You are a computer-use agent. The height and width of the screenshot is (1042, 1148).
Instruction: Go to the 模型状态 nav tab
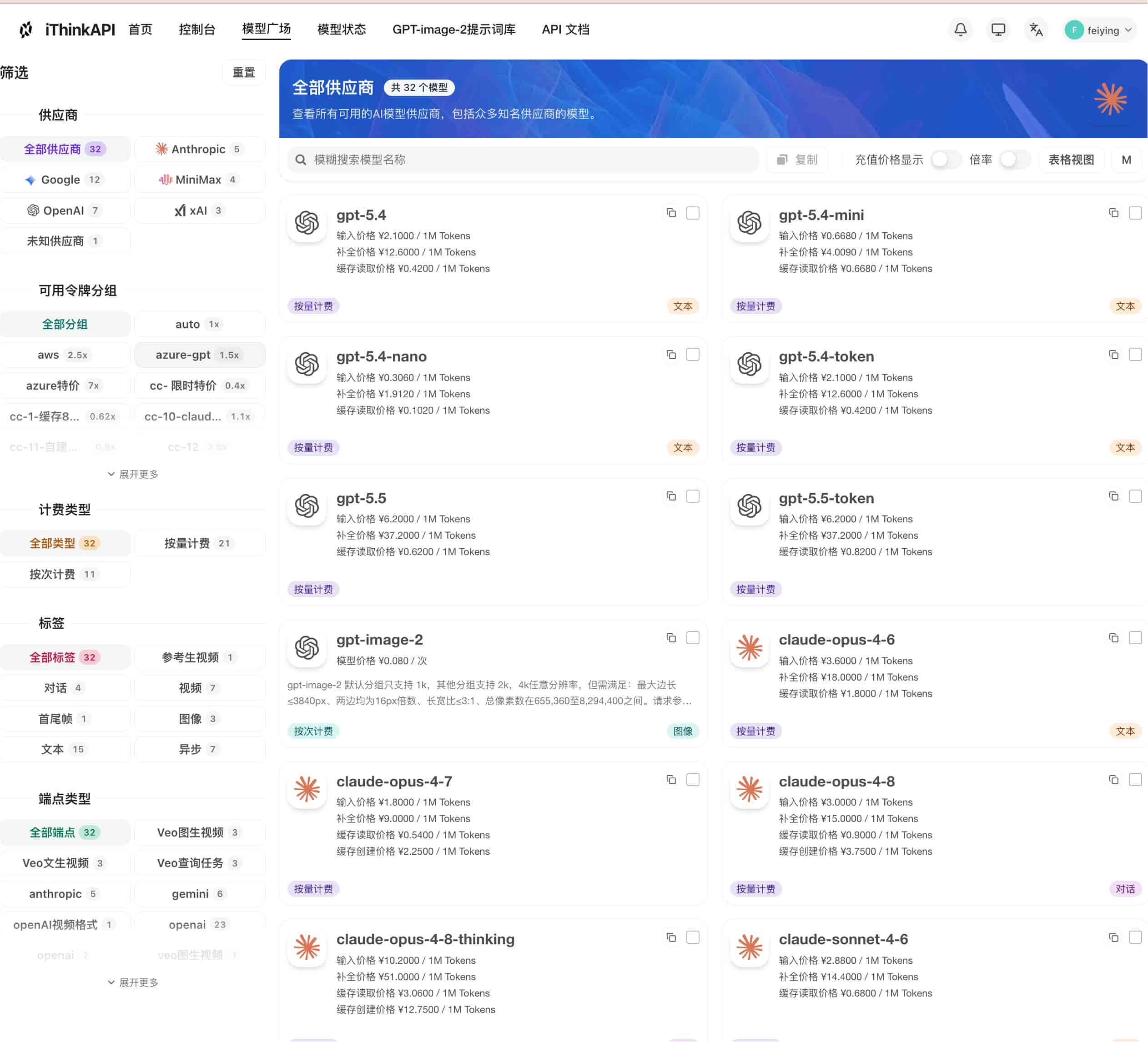341,30
